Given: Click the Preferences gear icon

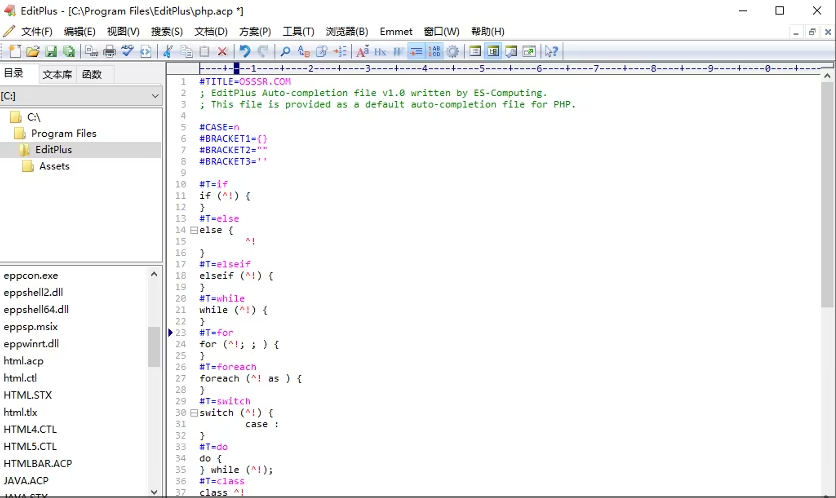Looking at the screenshot, I should (452, 51).
